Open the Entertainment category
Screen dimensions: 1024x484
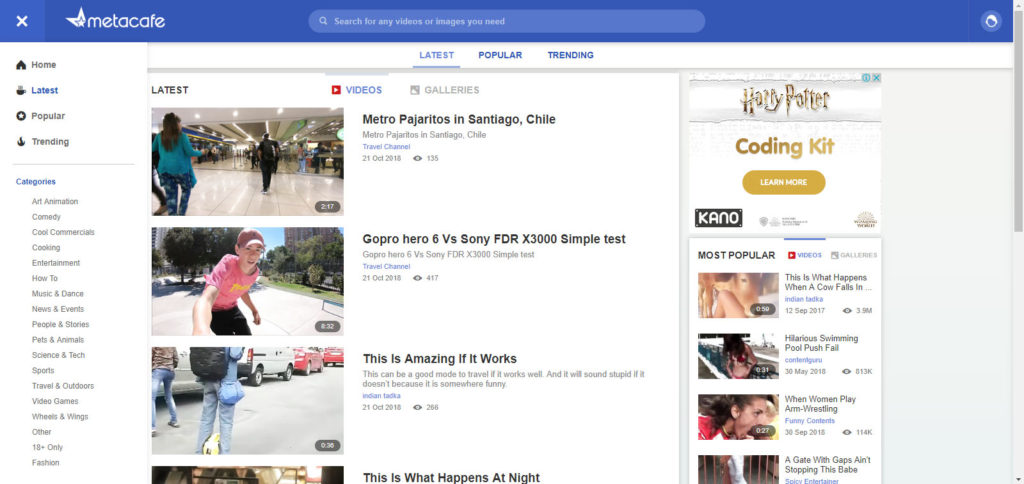[x=56, y=263]
